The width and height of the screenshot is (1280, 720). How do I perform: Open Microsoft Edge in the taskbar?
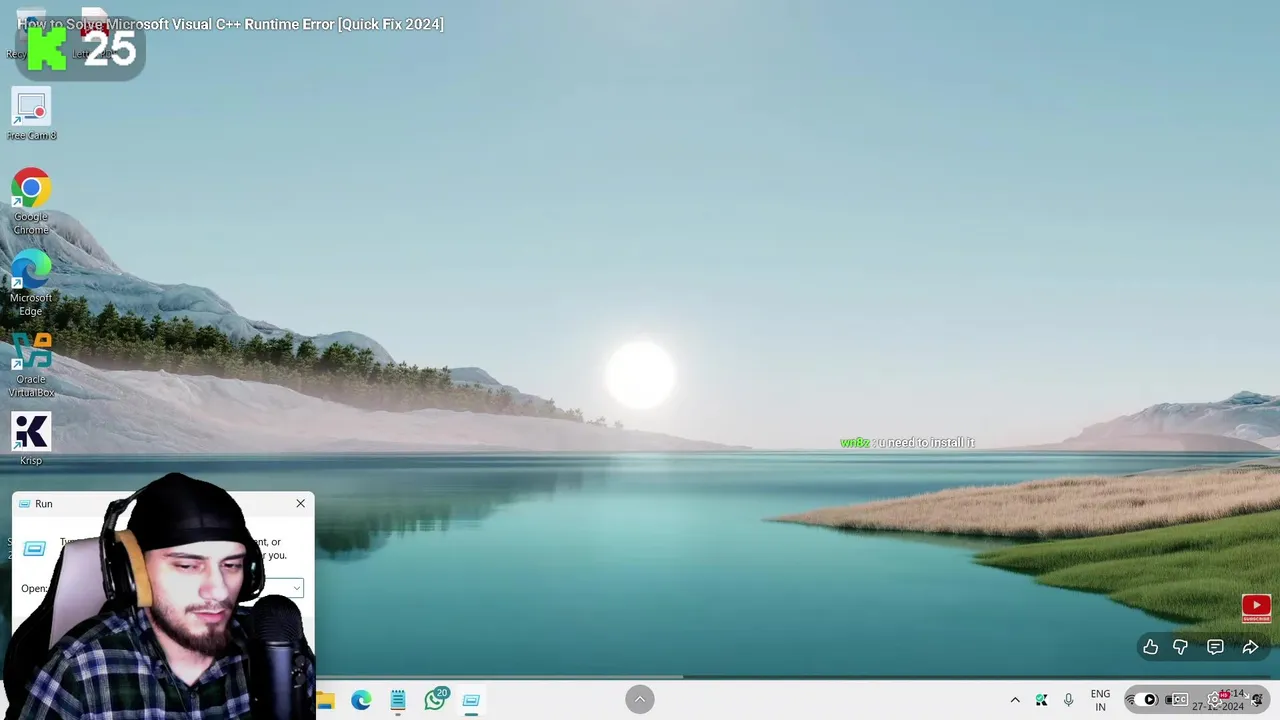coord(361,700)
